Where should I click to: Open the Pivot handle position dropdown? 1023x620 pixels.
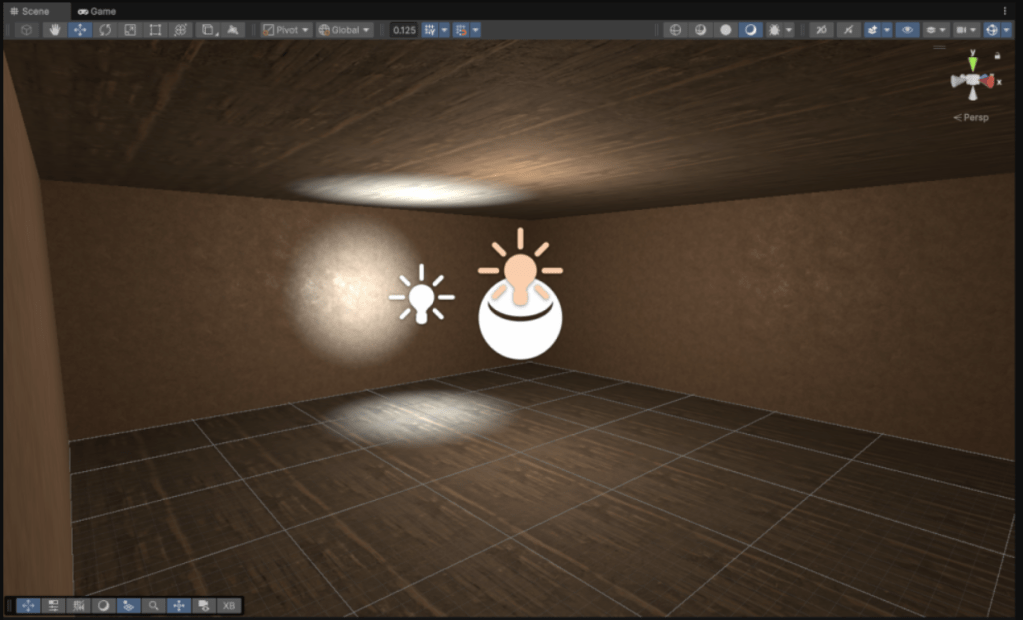(286, 30)
